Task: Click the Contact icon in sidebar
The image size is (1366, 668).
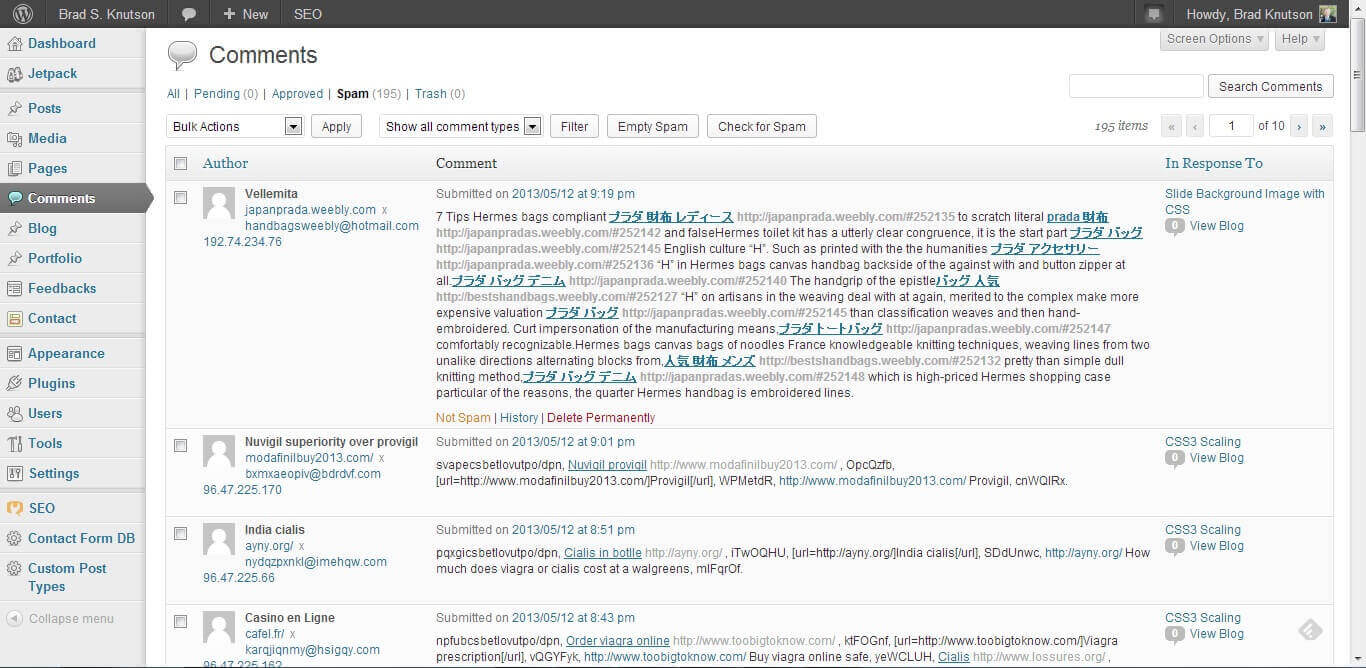Action: pos(14,318)
